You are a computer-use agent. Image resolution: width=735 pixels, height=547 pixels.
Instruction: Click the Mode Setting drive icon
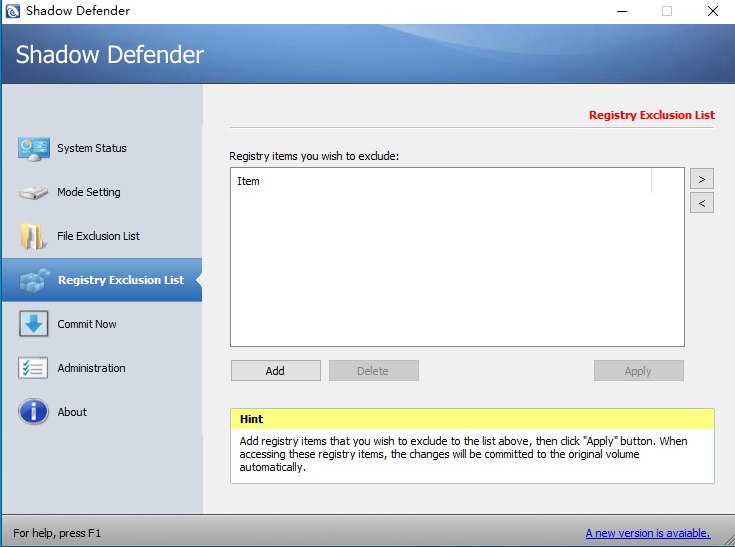pyautogui.click(x=33, y=193)
